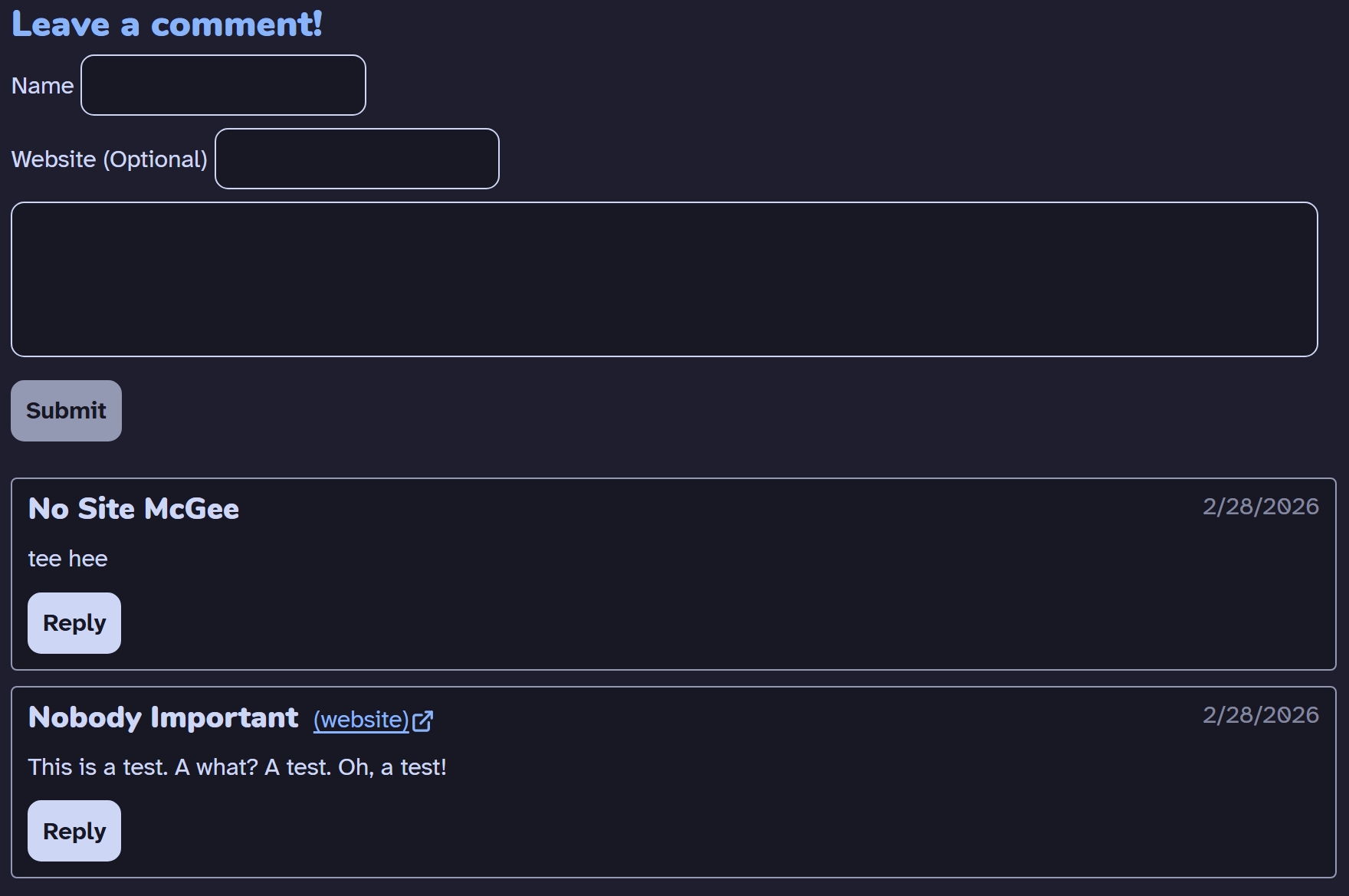Click the Website (Optional) label
The image size is (1349, 896).
click(x=109, y=159)
